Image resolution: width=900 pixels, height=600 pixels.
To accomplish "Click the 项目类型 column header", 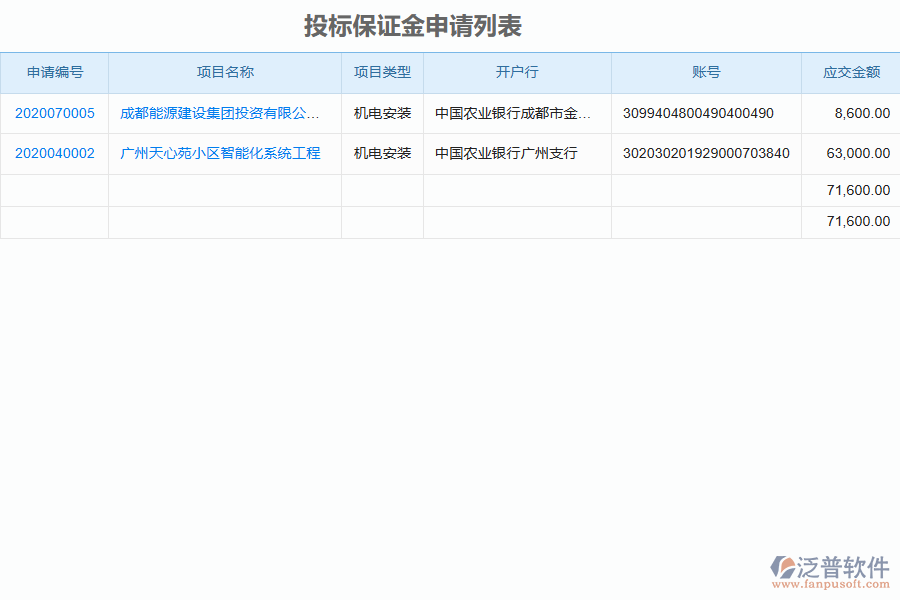I will (x=382, y=72).
